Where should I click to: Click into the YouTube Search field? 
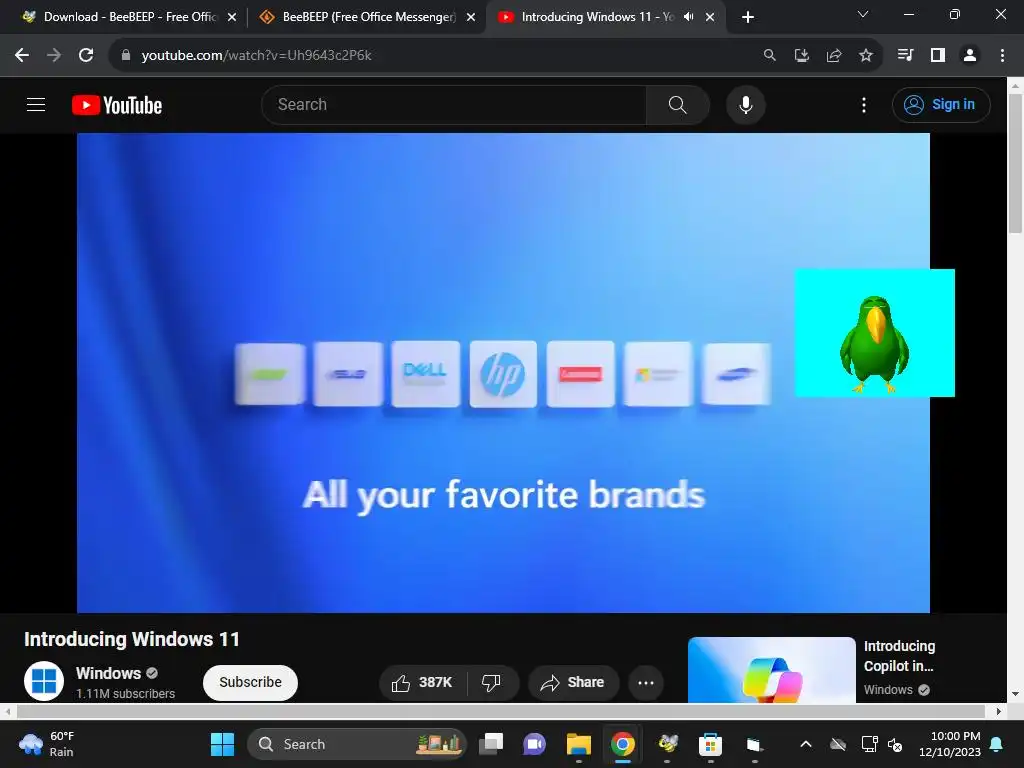click(454, 104)
